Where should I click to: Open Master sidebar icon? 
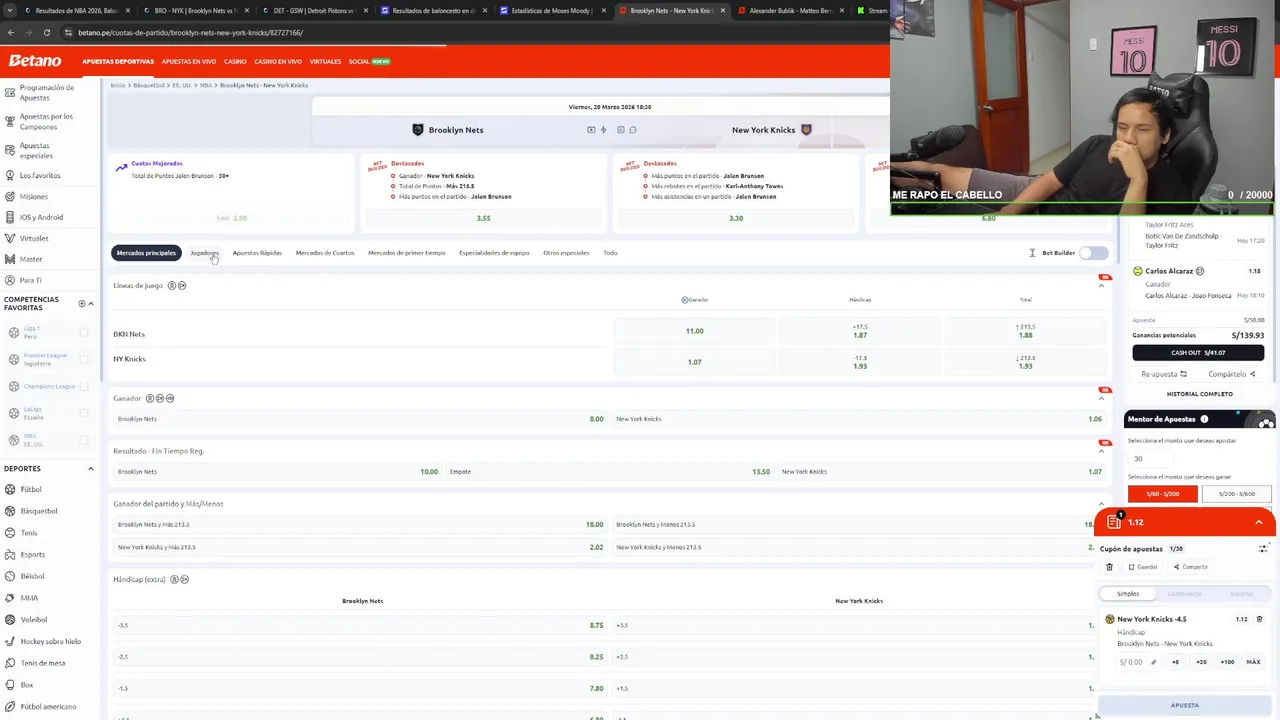tap(10, 259)
